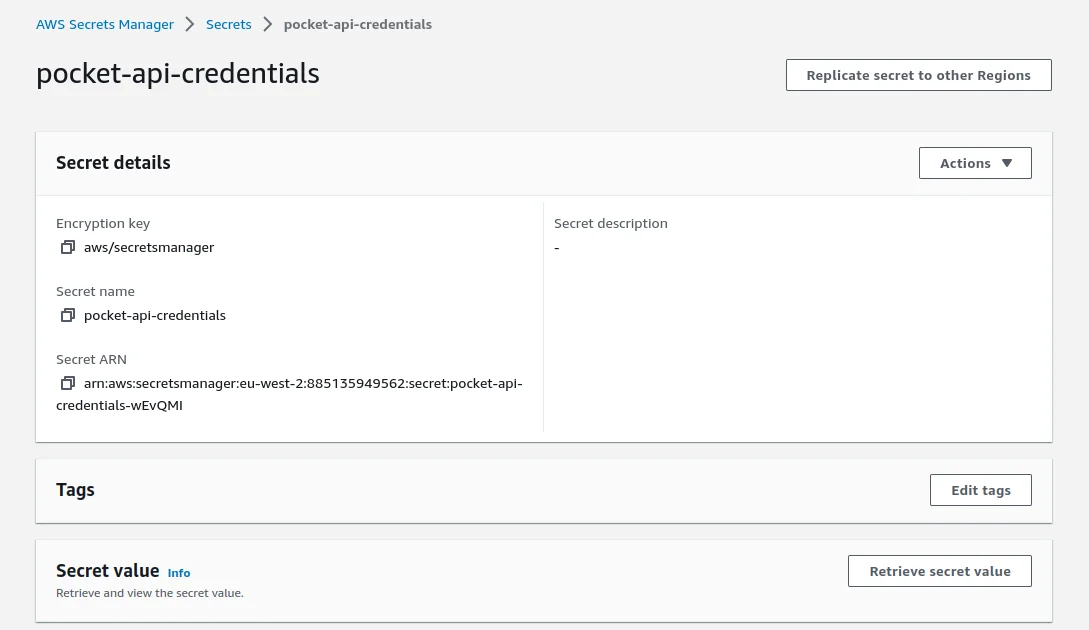Click the Secret value section heading
Image resolution: width=1089 pixels, height=630 pixels.
[x=107, y=570]
